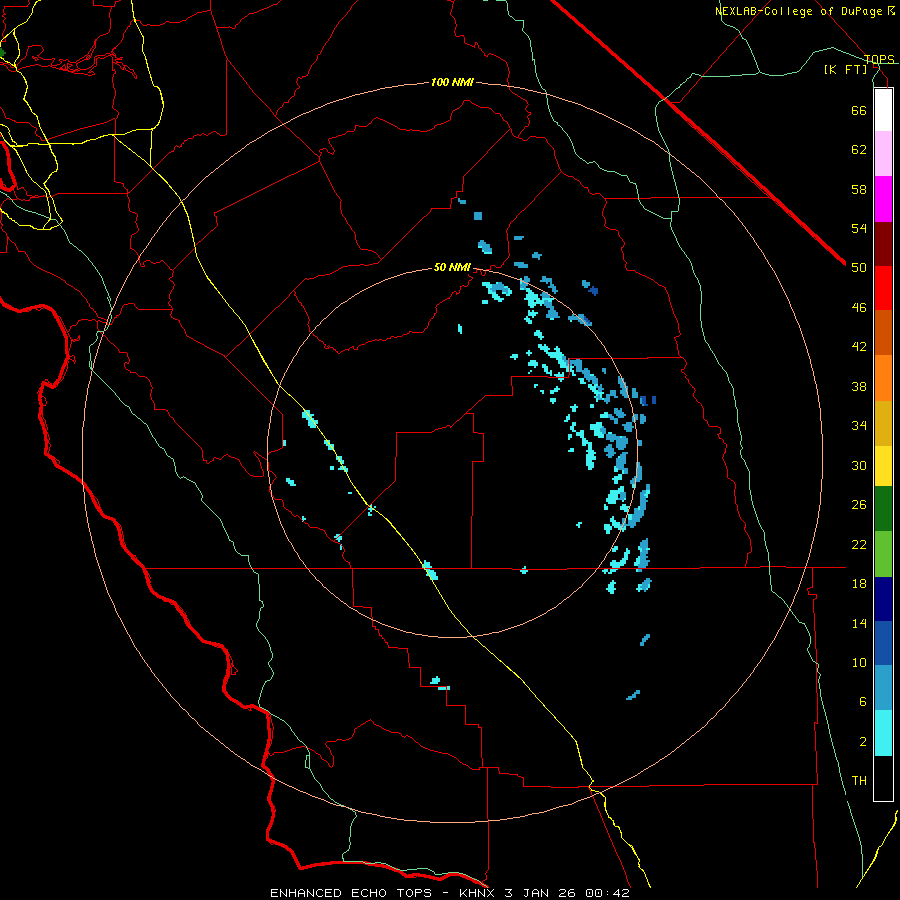Screen dimensions: 900x900
Task: Click the light pink legend swatch
Action: click(883, 154)
